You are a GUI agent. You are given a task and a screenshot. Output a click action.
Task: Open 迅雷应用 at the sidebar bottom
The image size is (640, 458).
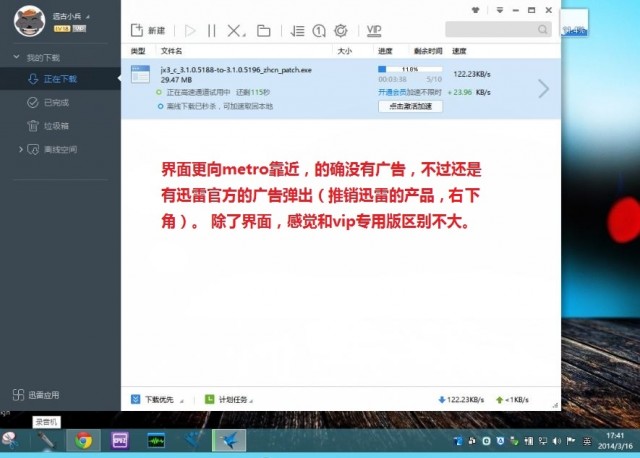[36, 395]
